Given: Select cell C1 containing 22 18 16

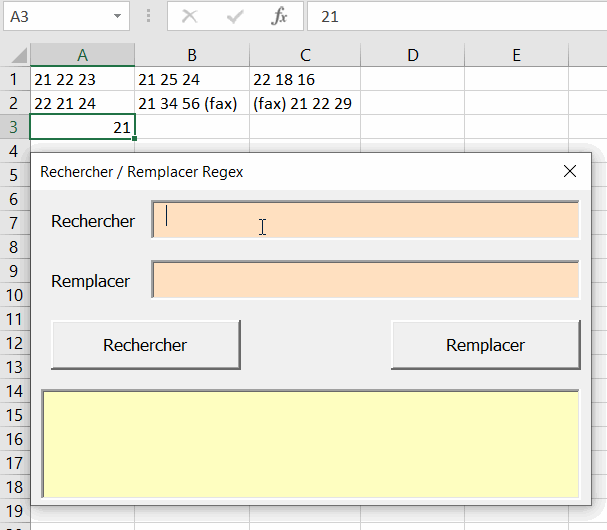Looking at the screenshot, I should (x=304, y=79).
